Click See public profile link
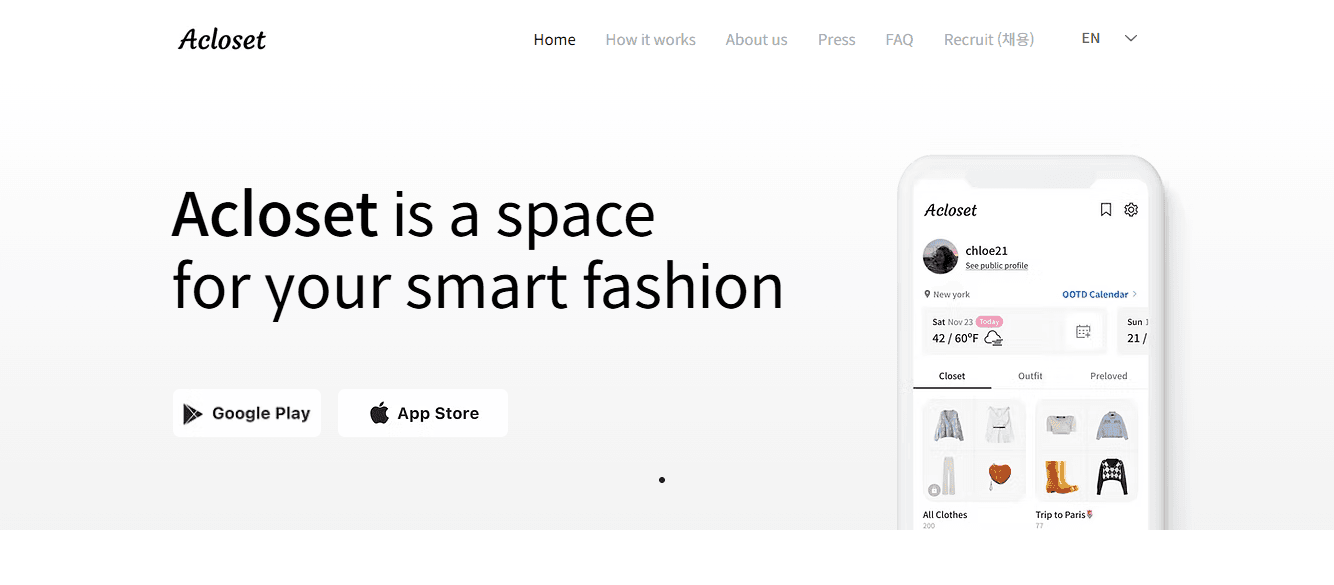The height and width of the screenshot is (585, 1334). pos(996,266)
